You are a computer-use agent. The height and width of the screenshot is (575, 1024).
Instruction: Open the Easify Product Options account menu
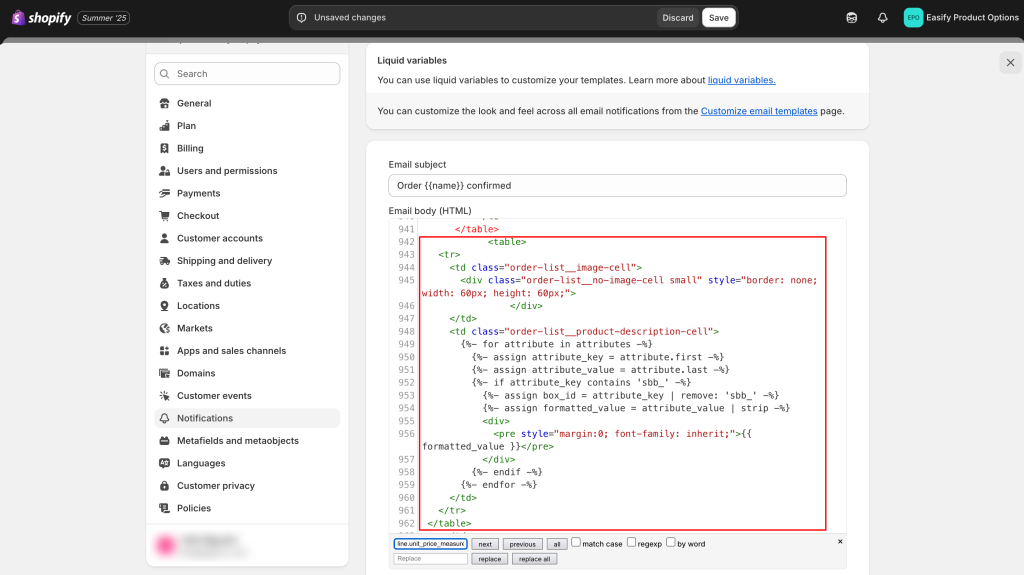click(x=961, y=18)
